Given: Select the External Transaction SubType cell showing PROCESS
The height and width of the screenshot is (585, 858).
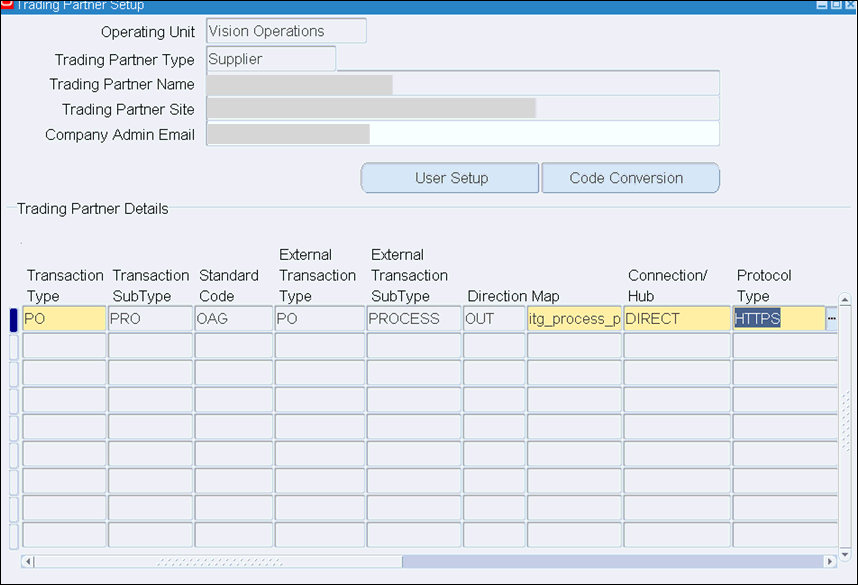Looking at the screenshot, I should 412,318.
